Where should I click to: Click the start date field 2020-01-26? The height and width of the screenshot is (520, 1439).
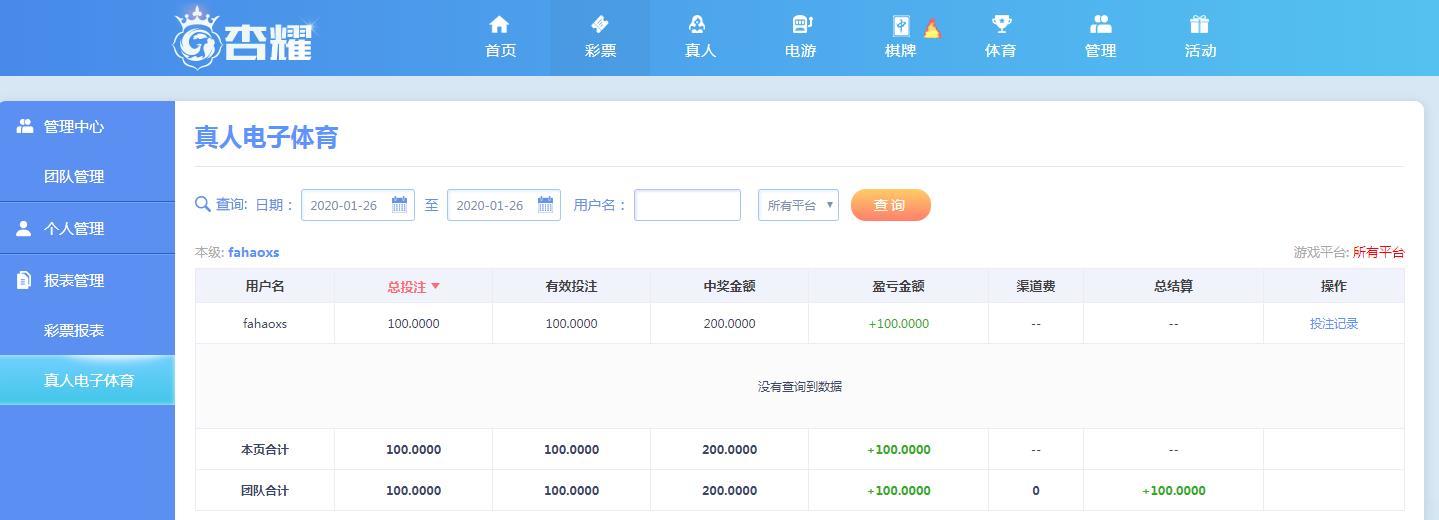357,205
